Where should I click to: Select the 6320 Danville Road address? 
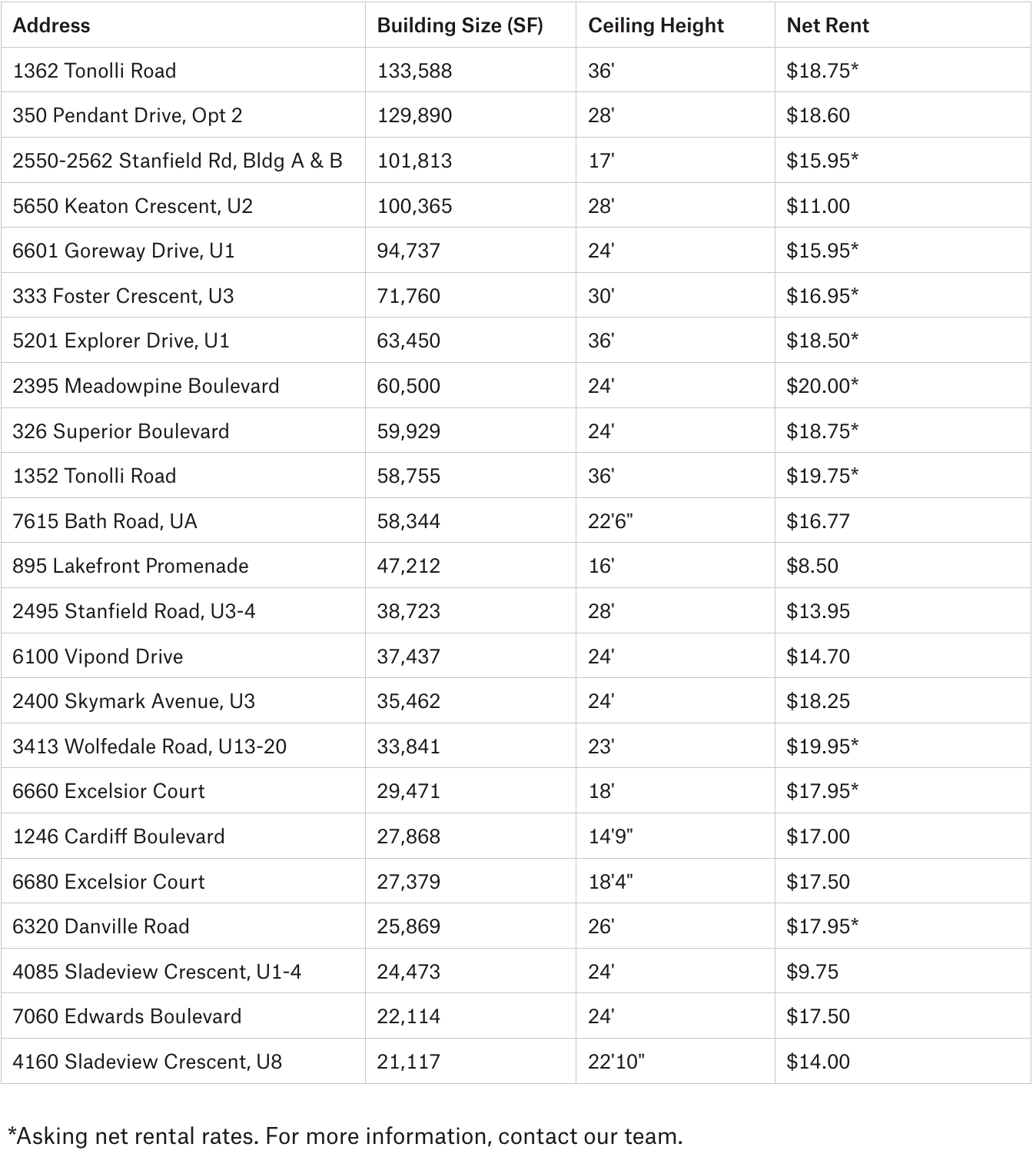(x=101, y=926)
